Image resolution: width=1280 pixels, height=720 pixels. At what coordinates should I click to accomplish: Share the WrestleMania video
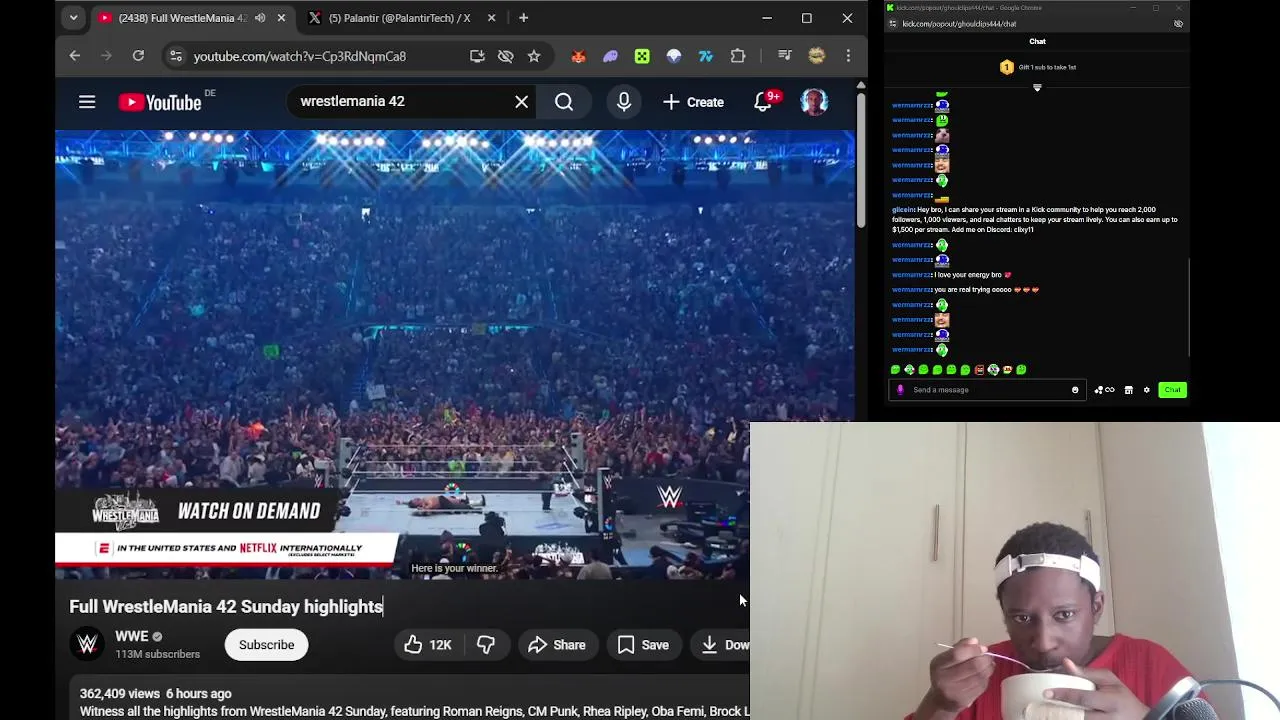557,645
